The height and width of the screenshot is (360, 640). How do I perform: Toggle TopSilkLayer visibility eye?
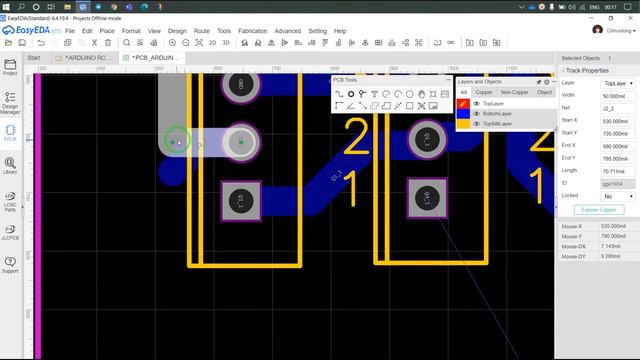[476, 123]
